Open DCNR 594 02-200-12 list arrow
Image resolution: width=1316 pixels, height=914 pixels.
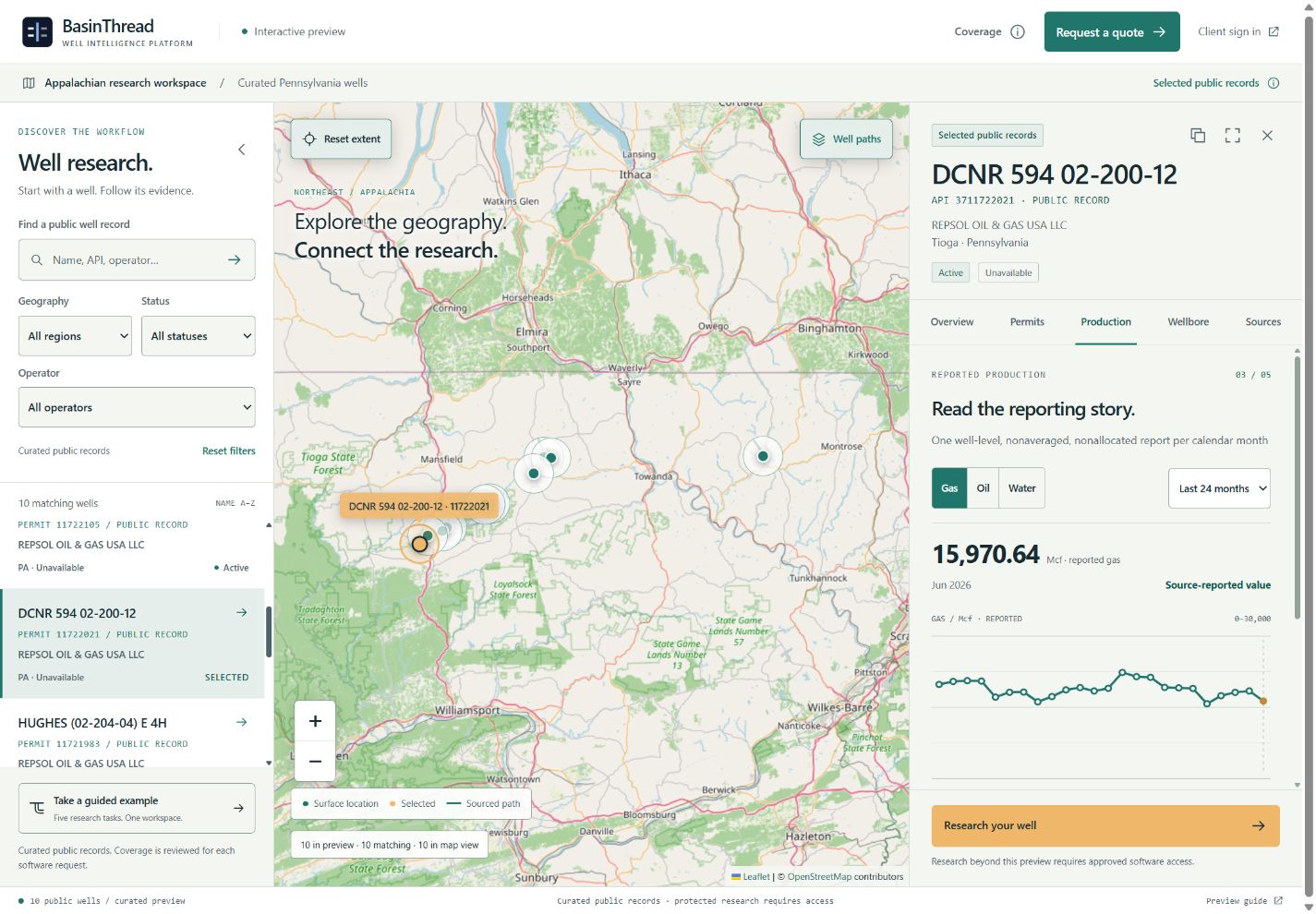(242, 613)
